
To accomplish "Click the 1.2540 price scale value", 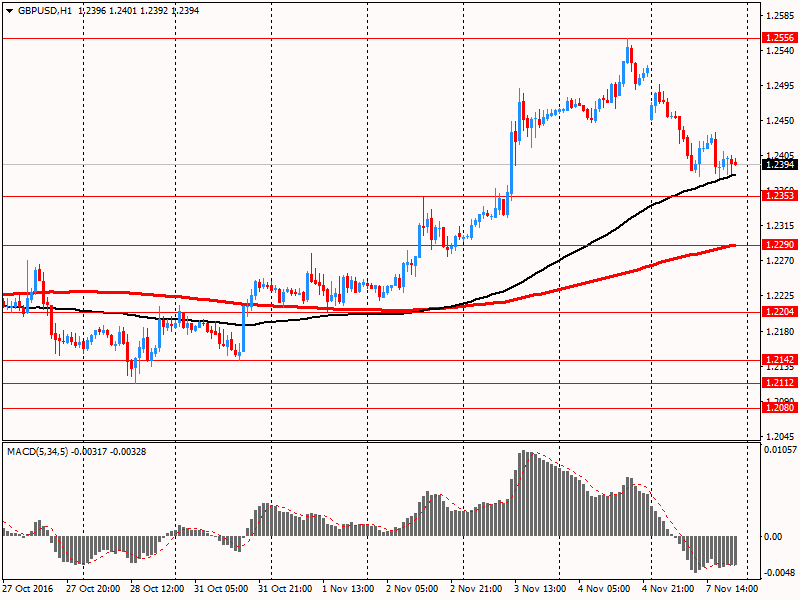I will tap(781, 51).
